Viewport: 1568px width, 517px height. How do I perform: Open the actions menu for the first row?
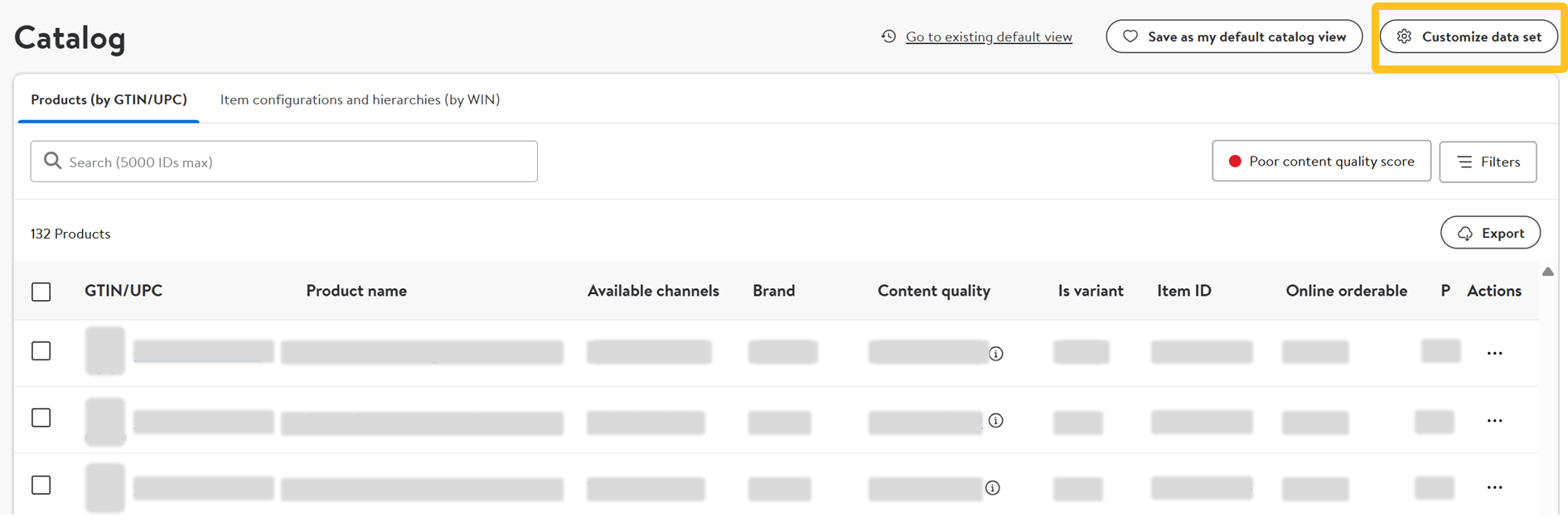point(1494,354)
